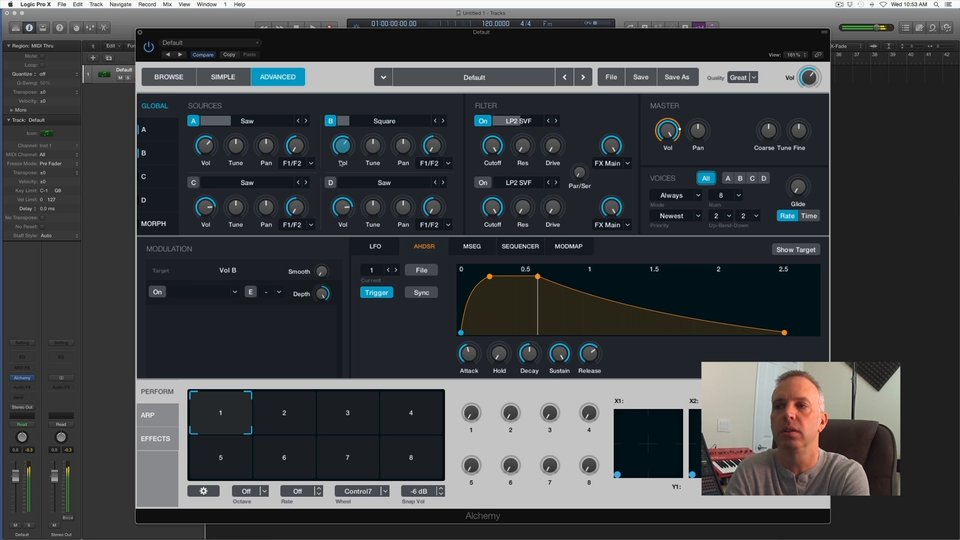Click the Save As button
960x540 pixels.
click(x=677, y=77)
